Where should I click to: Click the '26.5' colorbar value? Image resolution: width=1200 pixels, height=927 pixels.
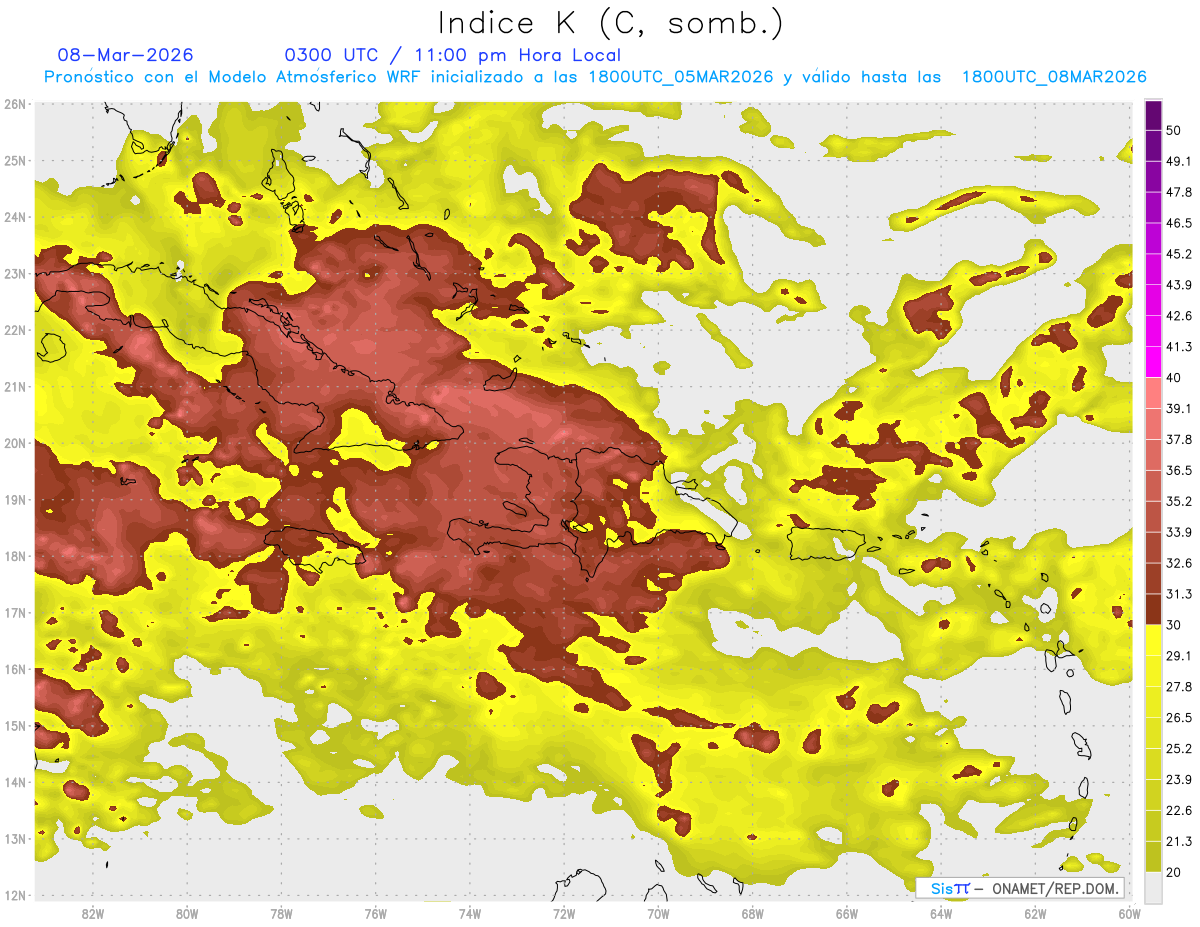[1178, 718]
